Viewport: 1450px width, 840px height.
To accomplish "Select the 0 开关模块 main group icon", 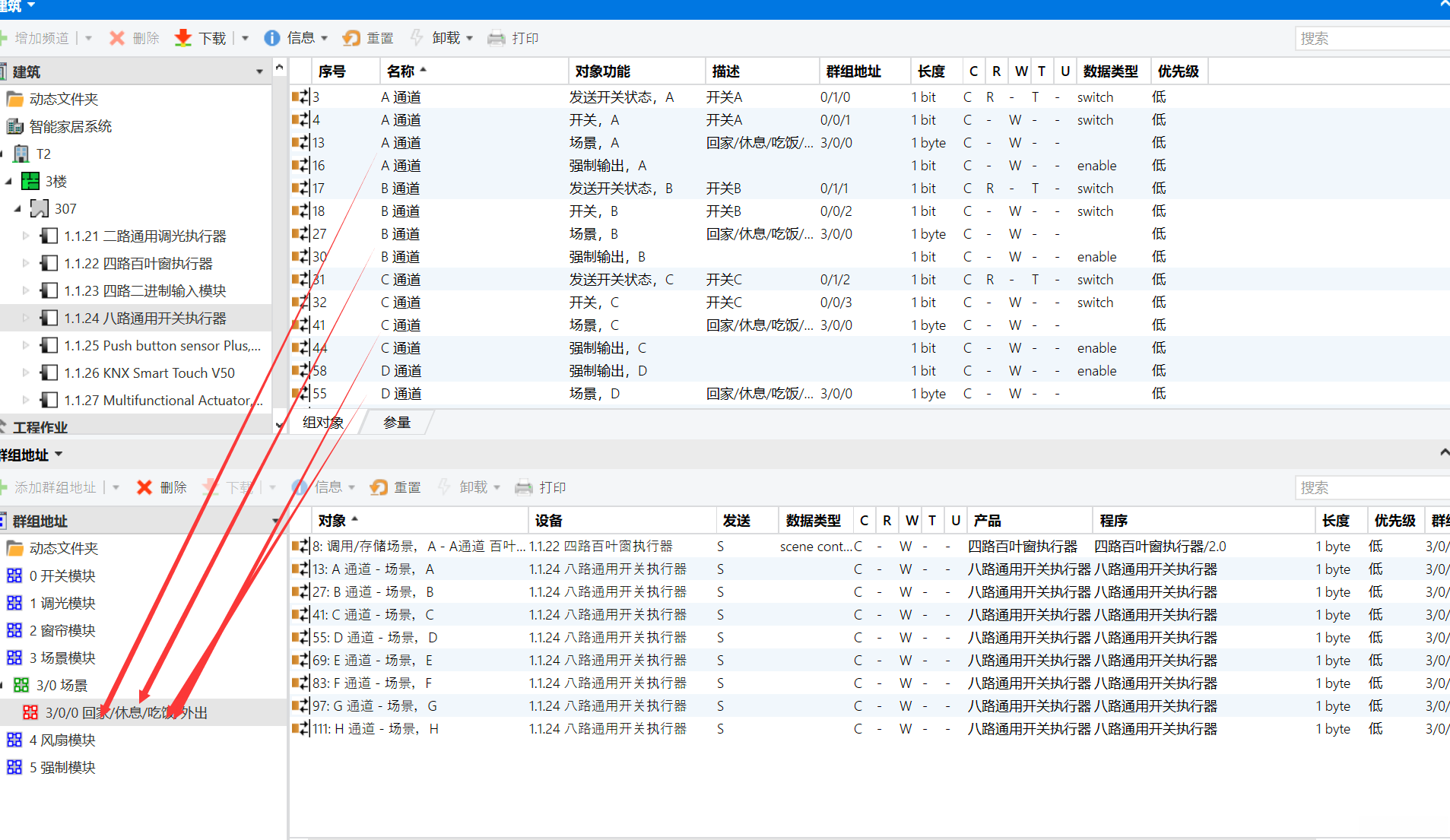I will click(x=14, y=576).
